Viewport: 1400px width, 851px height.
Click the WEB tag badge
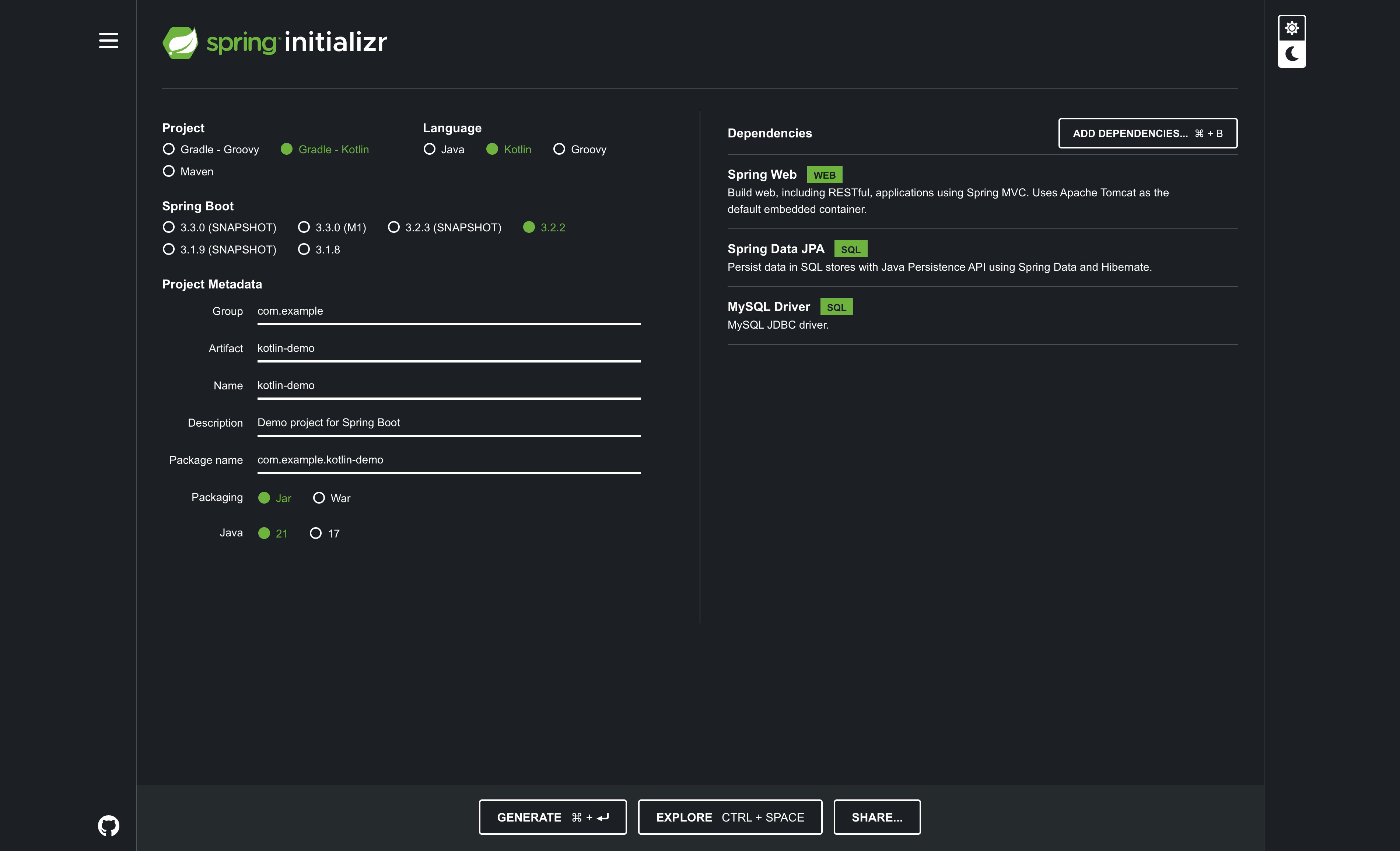pyautogui.click(x=824, y=175)
